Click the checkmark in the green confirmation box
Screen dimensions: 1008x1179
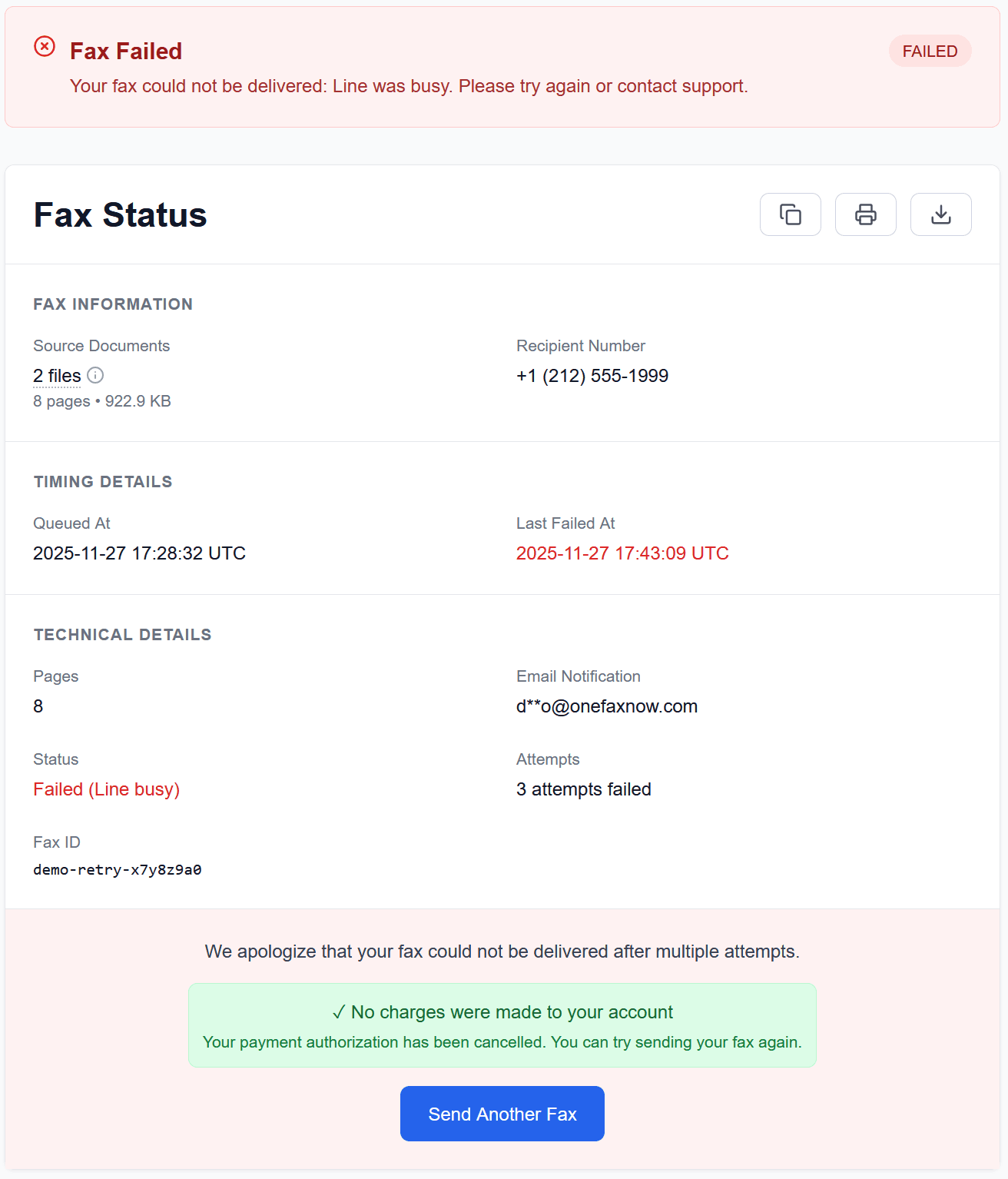[x=338, y=1012]
